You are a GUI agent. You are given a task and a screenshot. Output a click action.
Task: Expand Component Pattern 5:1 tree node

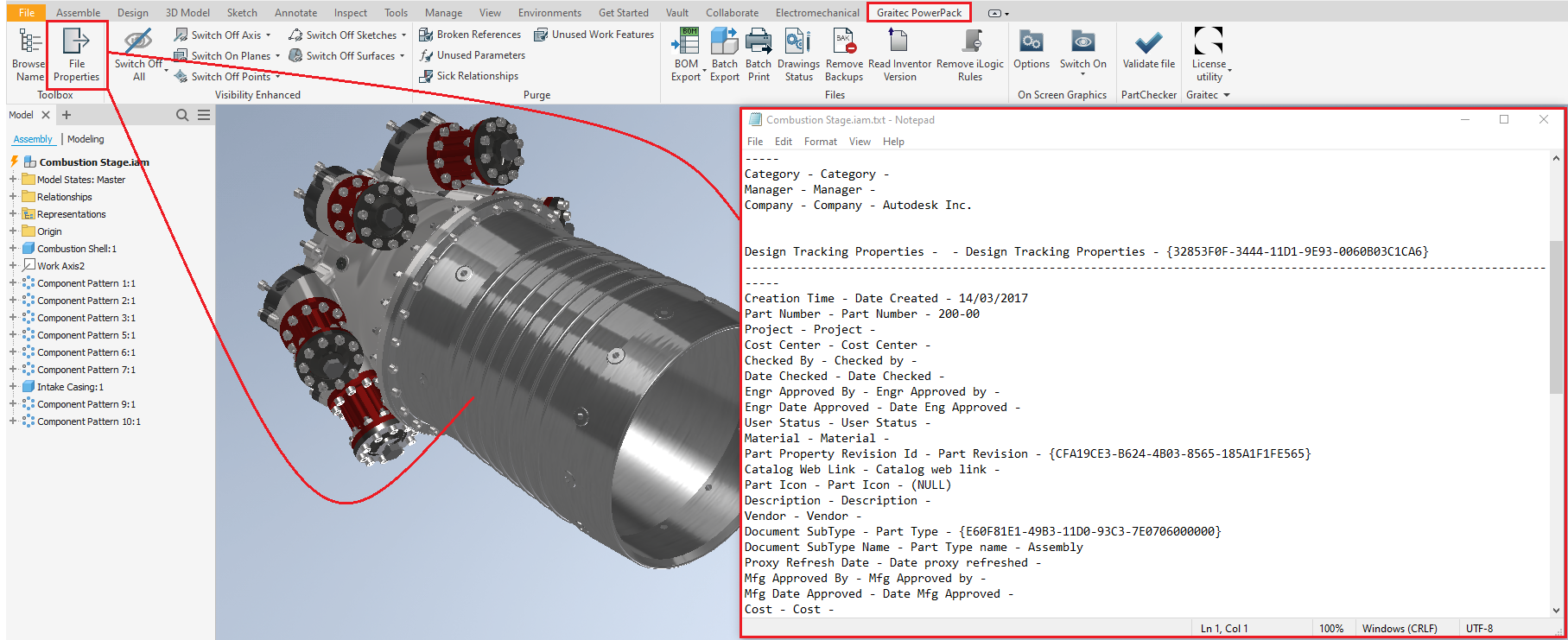13,335
